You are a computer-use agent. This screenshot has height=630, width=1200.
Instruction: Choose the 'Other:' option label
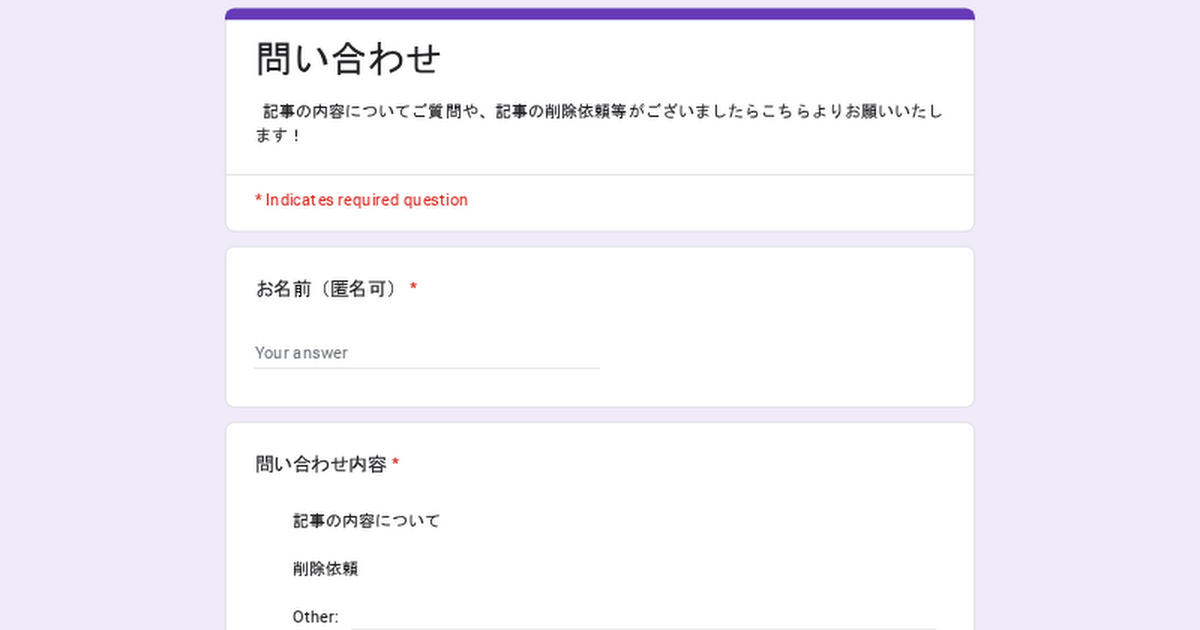click(315, 617)
